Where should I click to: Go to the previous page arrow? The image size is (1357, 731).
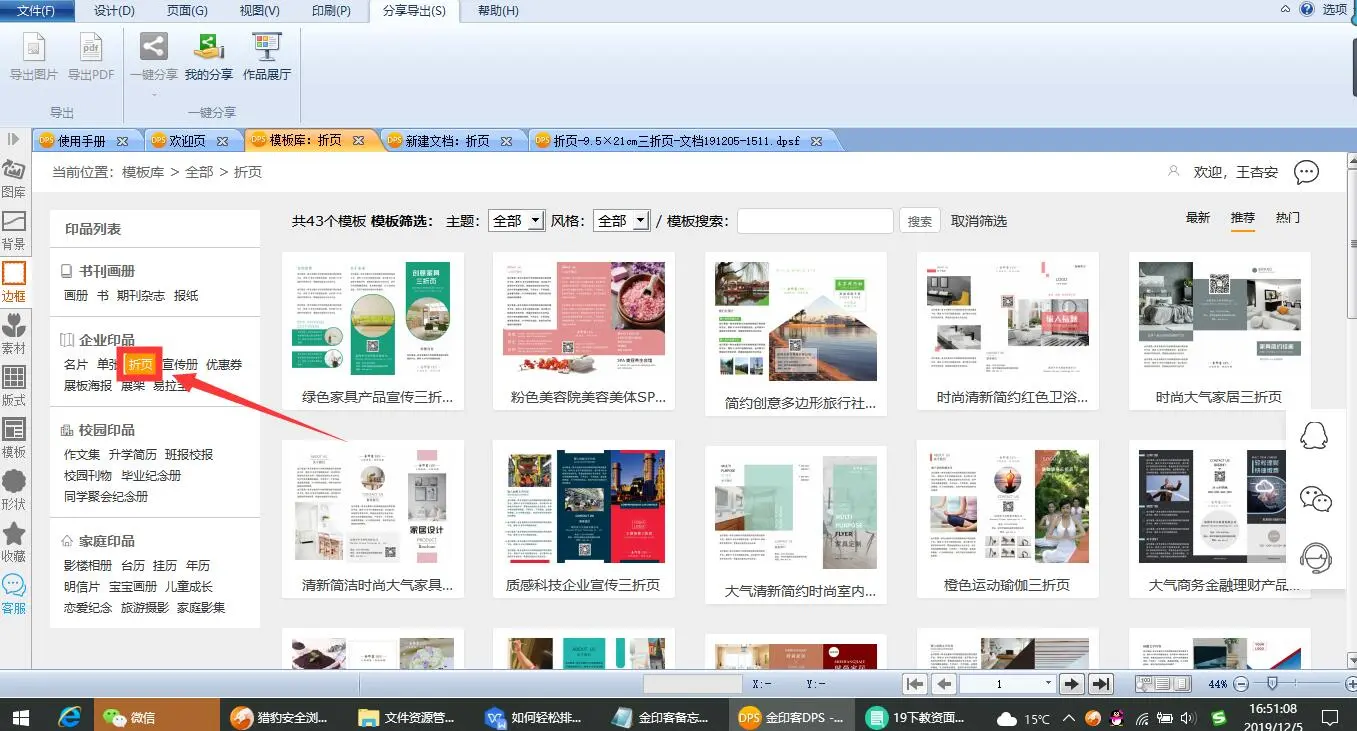point(944,684)
